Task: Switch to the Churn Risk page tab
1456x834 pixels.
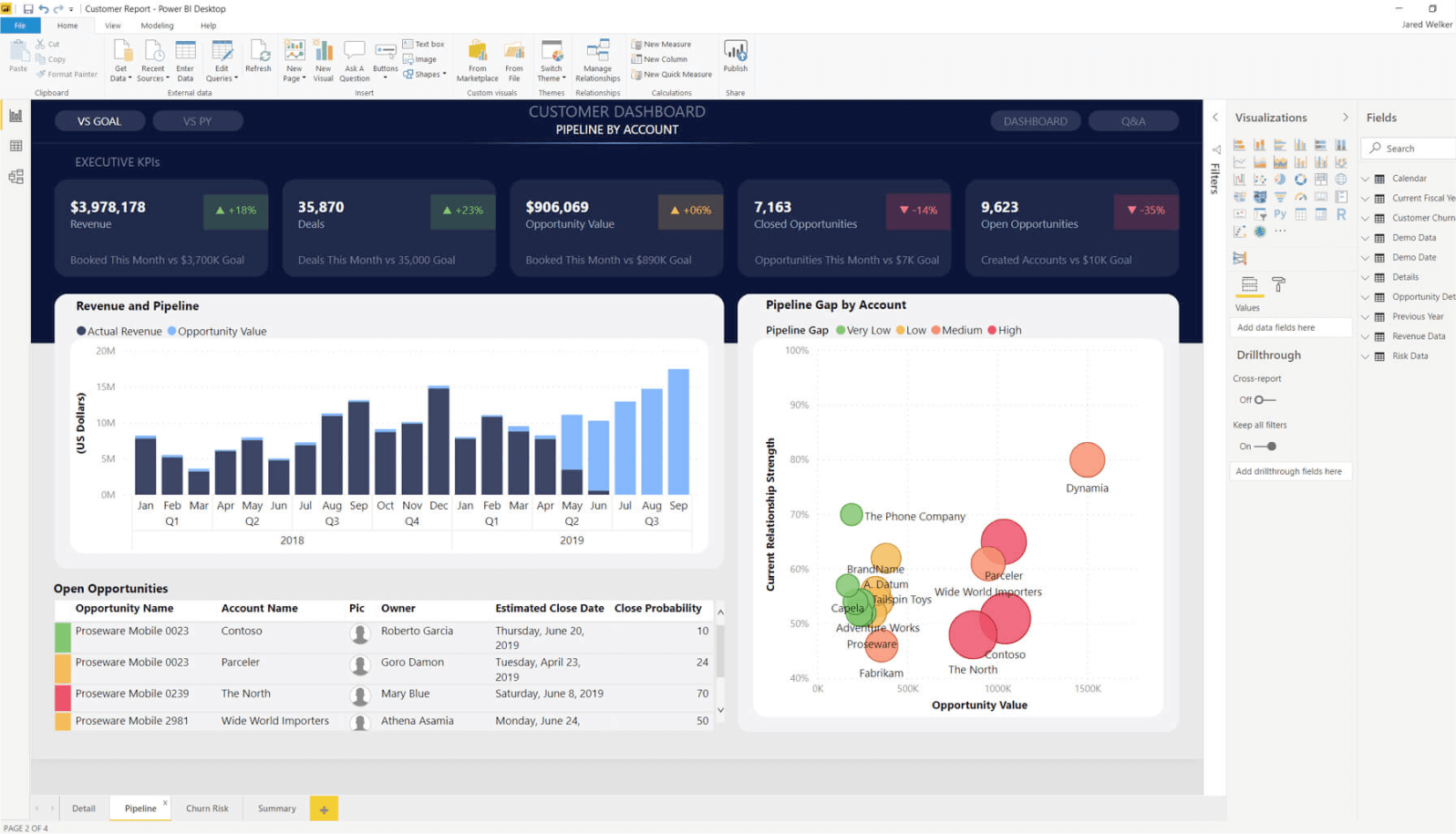Action: point(207,808)
